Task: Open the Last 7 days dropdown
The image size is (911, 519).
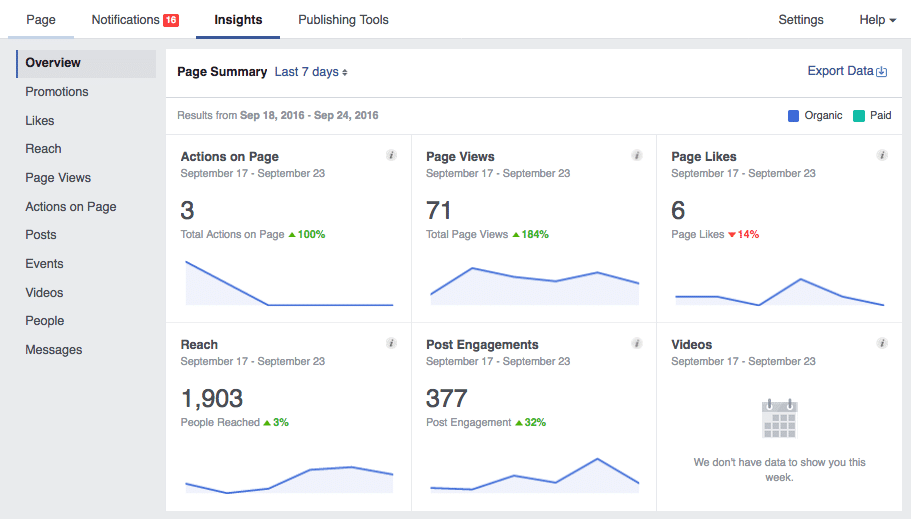Action: coord(311,72)
